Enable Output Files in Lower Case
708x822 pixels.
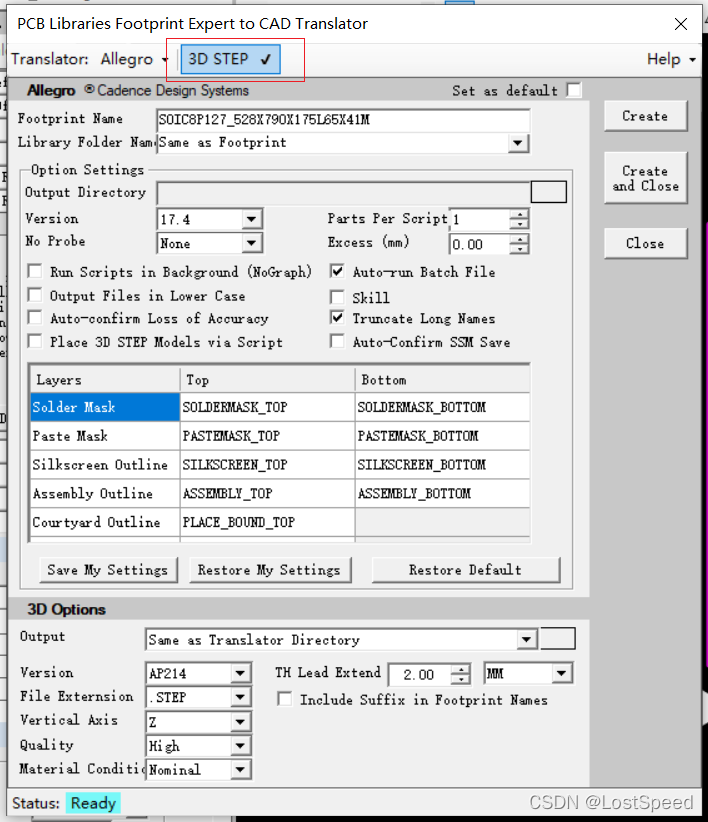click(x=35, y=295)
